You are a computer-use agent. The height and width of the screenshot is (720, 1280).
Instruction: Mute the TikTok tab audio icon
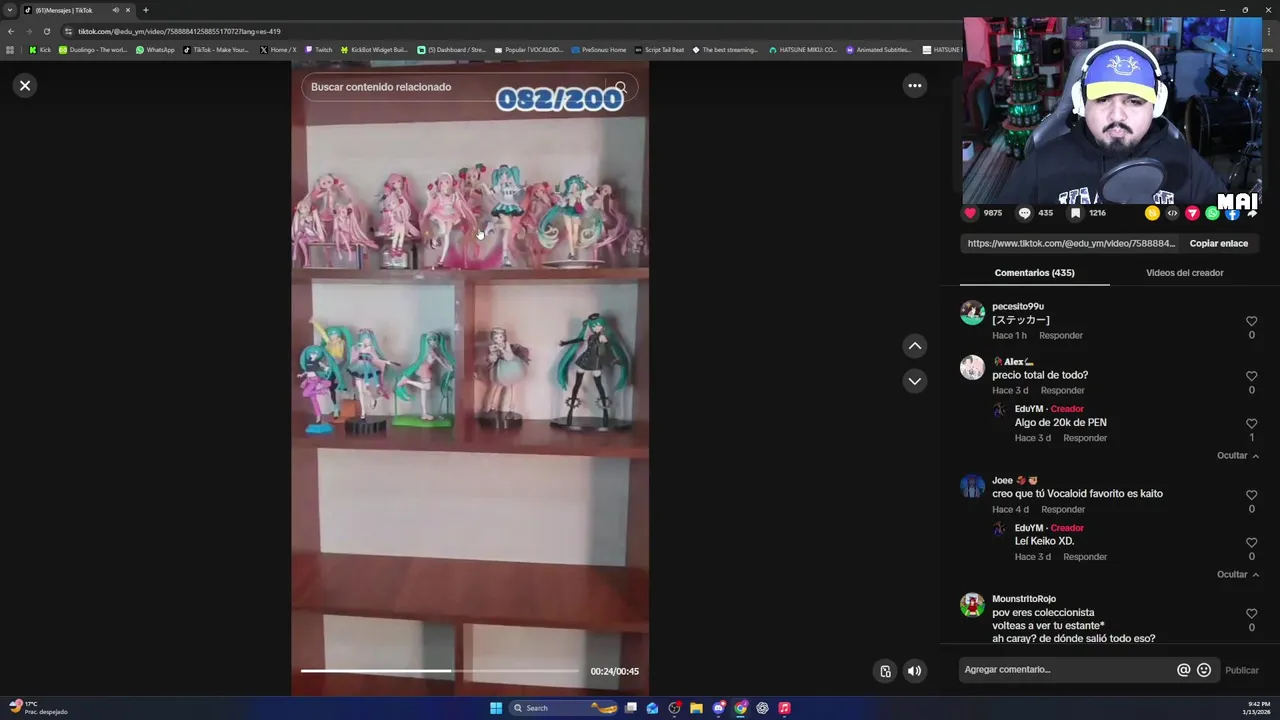pyautogui.click(x=115, y=10)
